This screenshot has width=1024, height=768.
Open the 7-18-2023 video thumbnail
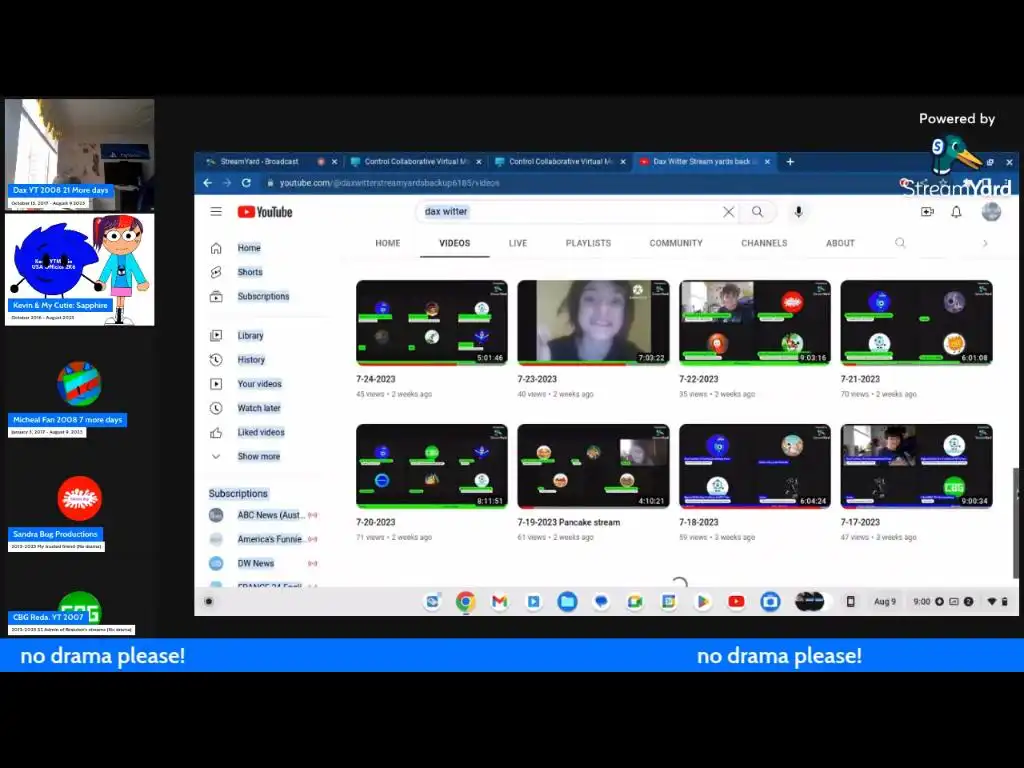click(x=755, y=466)
